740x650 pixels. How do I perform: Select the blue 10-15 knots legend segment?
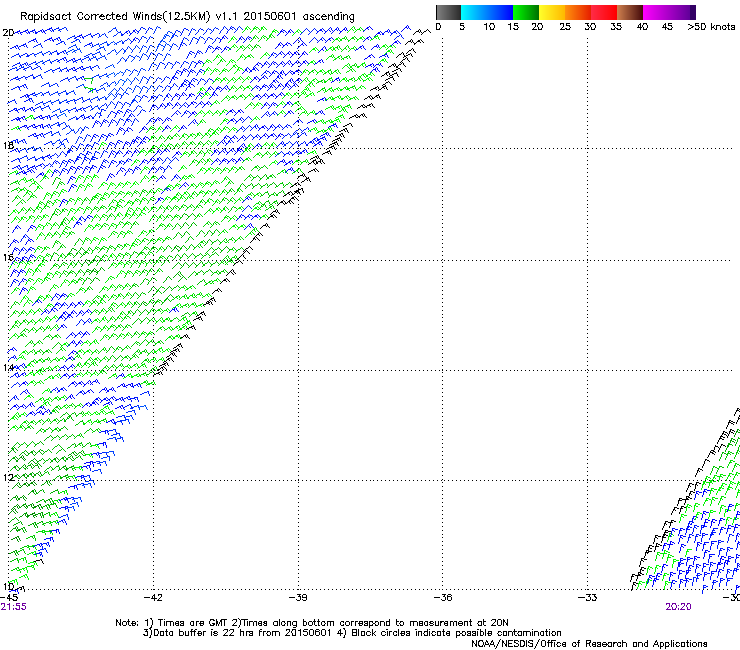point(500,12)
